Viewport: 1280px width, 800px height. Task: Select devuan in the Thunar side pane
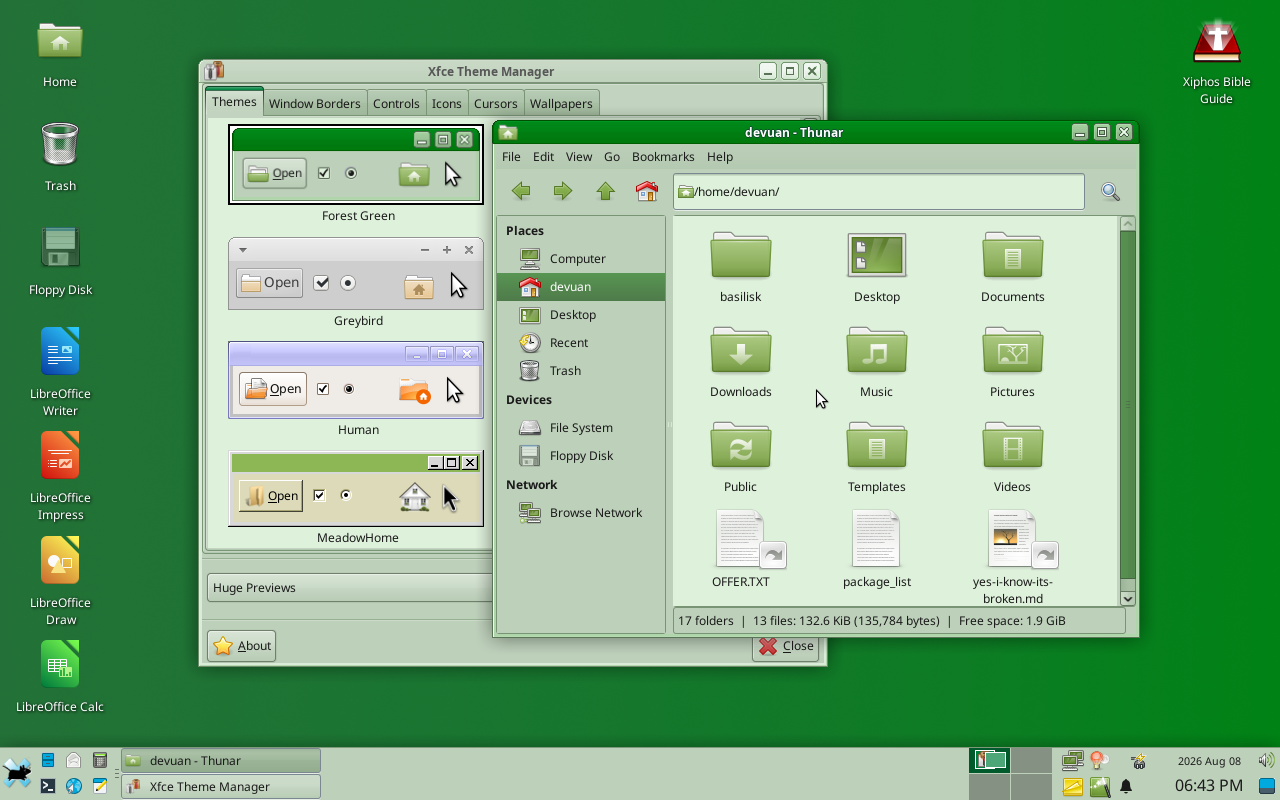click(x=581, y=286)
